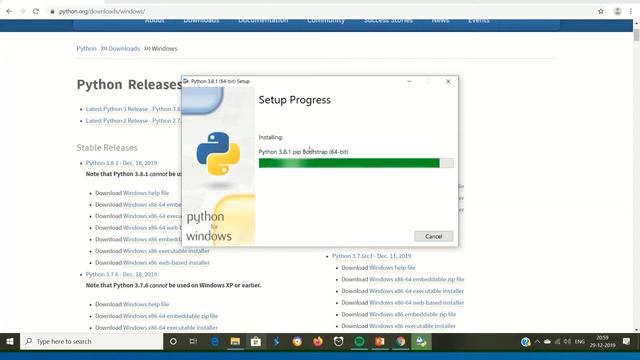Download x86-64 executable installer under Python 3.7.6

(x=170, y=328)
